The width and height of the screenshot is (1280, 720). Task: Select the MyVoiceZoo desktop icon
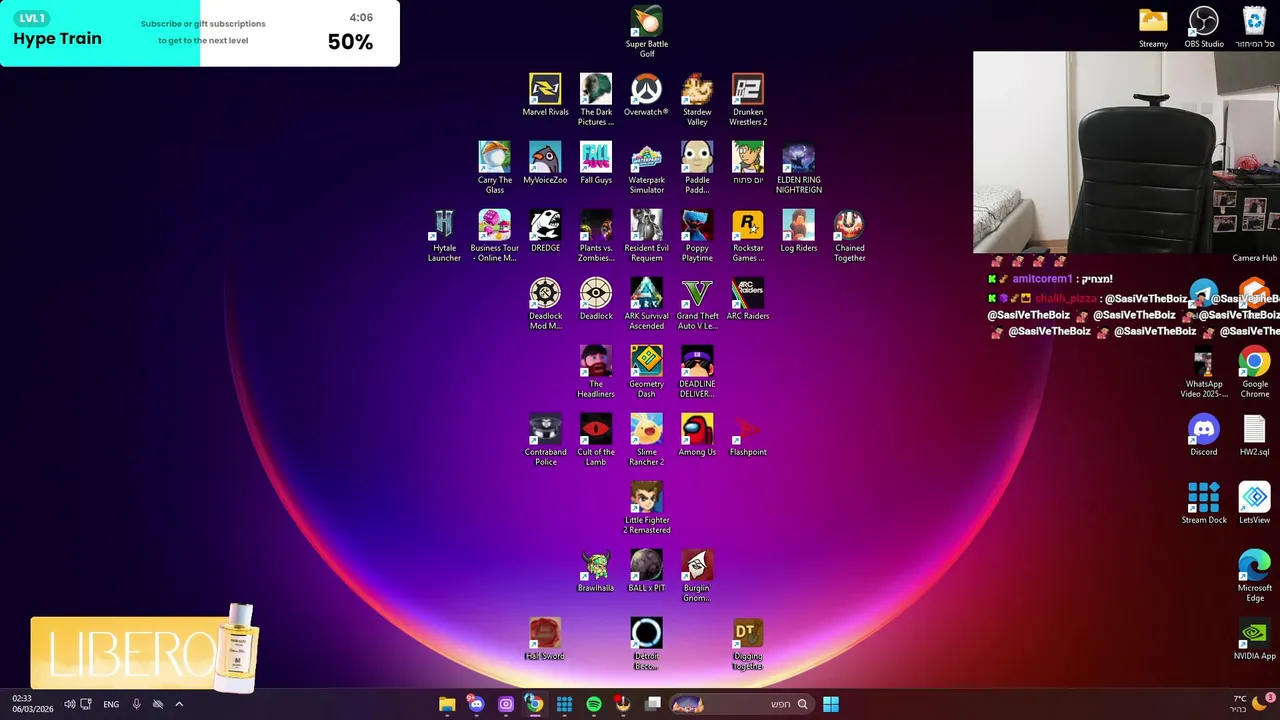(x=545, y=163)
